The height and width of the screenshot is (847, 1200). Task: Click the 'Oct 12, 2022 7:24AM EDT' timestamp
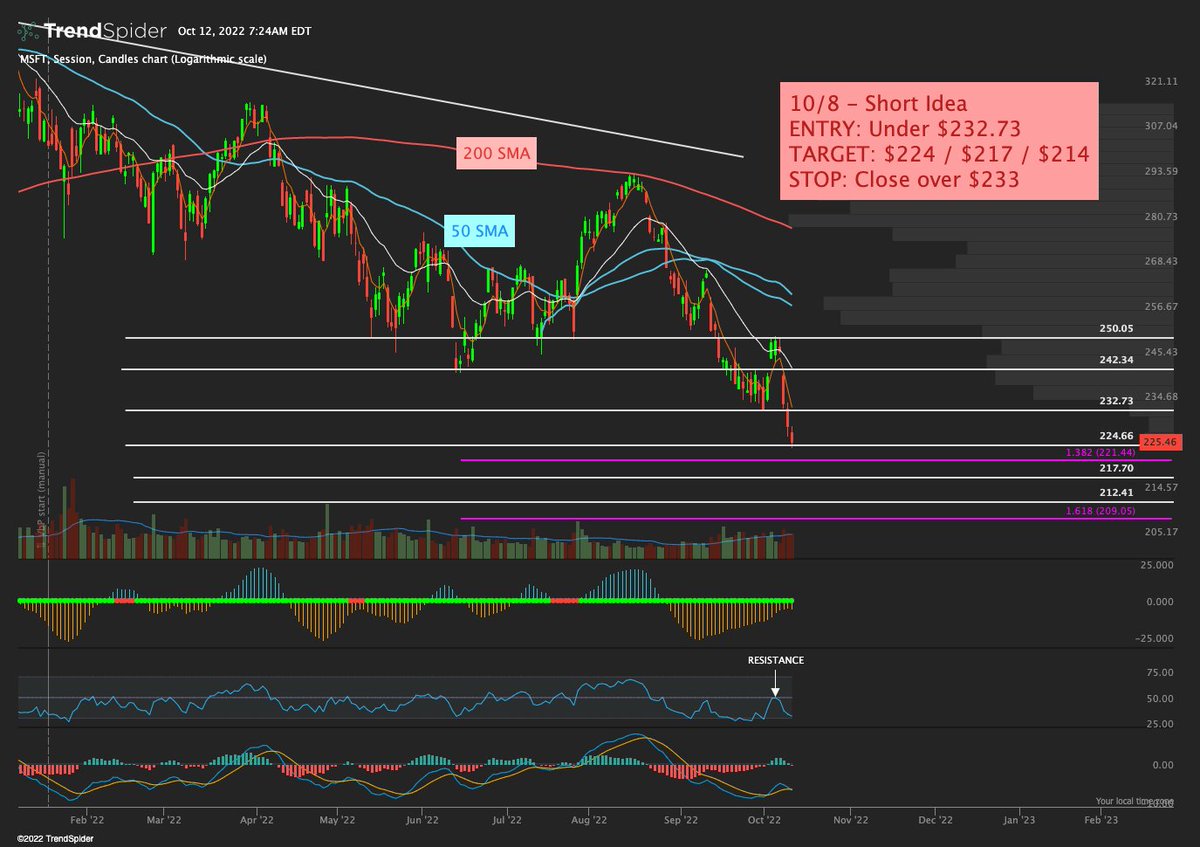click(x=244, y=32)
